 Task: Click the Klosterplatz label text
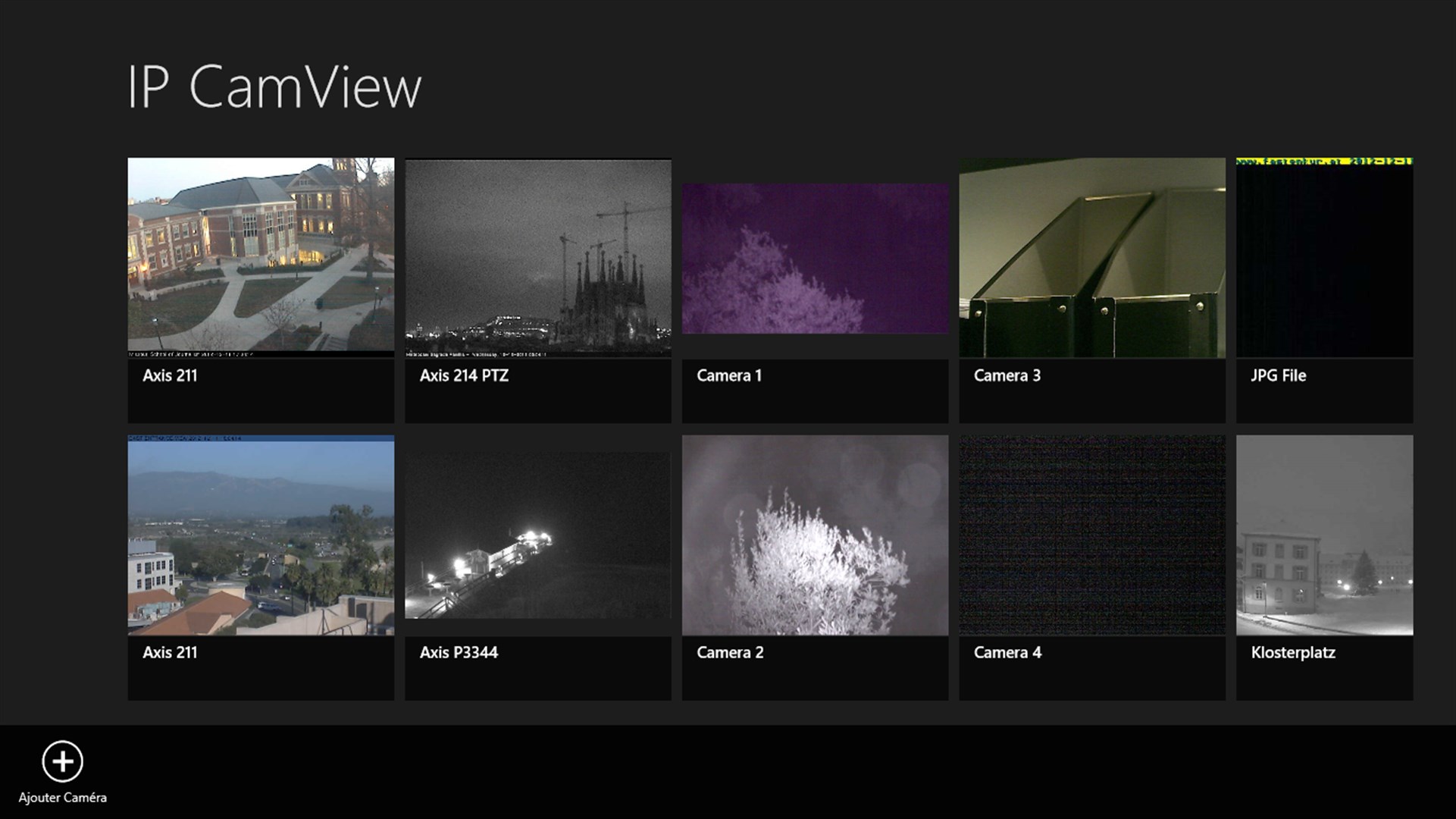coord(1292,652)
